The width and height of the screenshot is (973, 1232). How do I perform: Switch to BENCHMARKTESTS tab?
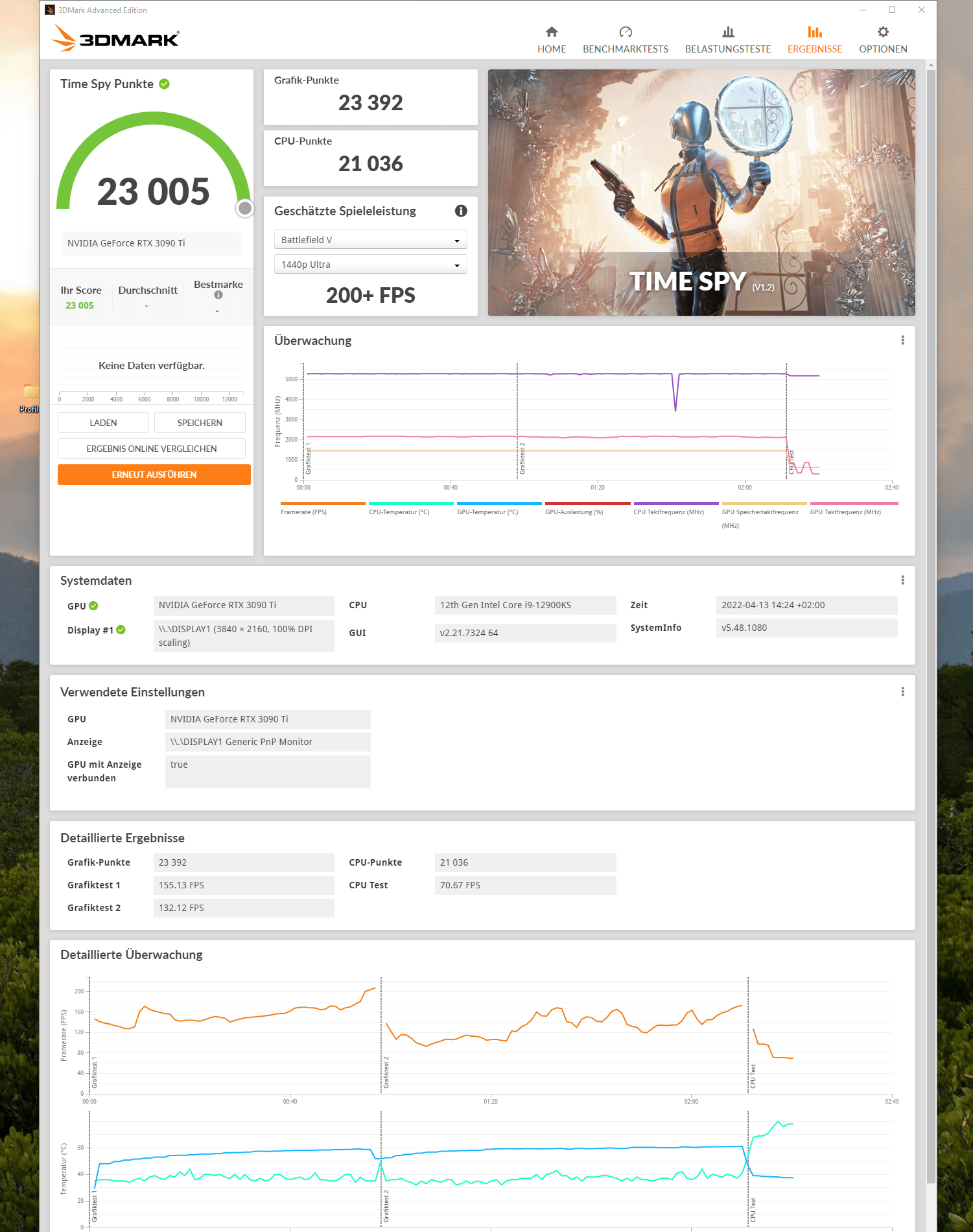(626, 40)
